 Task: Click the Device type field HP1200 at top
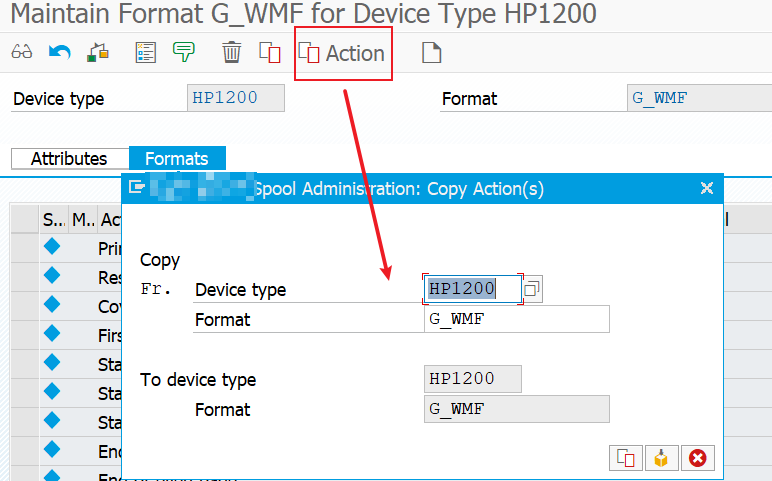pyautogui.click(x=235, y=98)
